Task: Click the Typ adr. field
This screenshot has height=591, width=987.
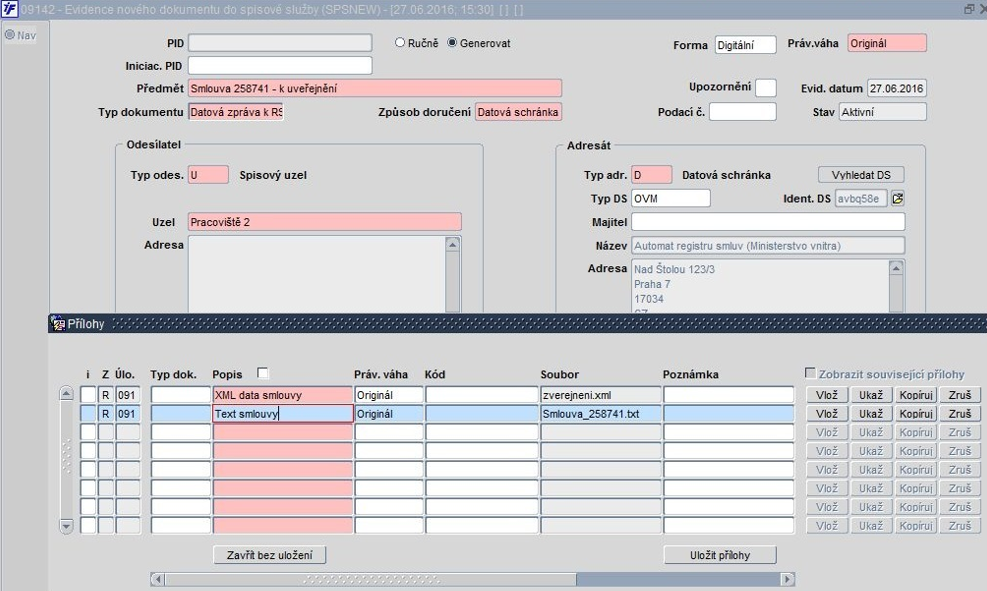Action: click(x=651, y=175)
